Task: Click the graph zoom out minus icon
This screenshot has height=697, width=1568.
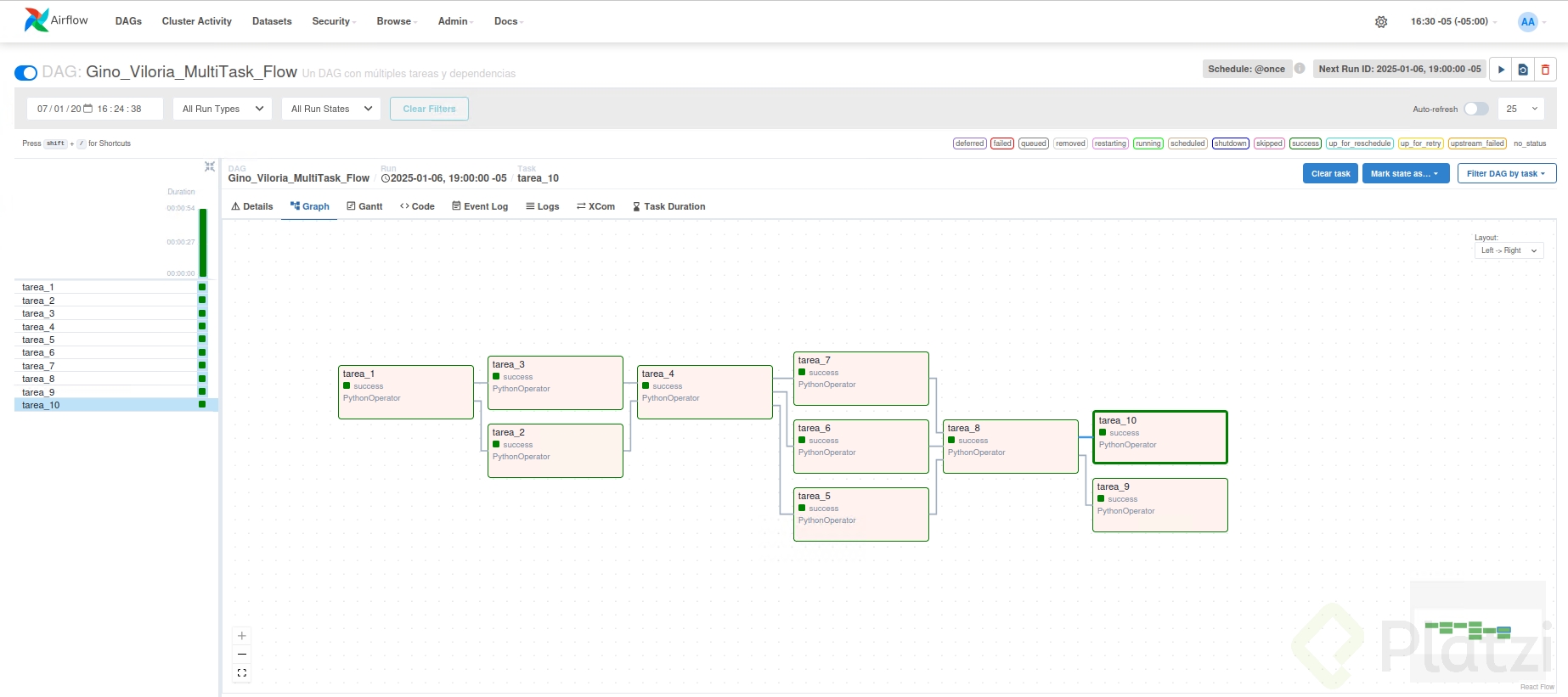Action: point(242,655)
